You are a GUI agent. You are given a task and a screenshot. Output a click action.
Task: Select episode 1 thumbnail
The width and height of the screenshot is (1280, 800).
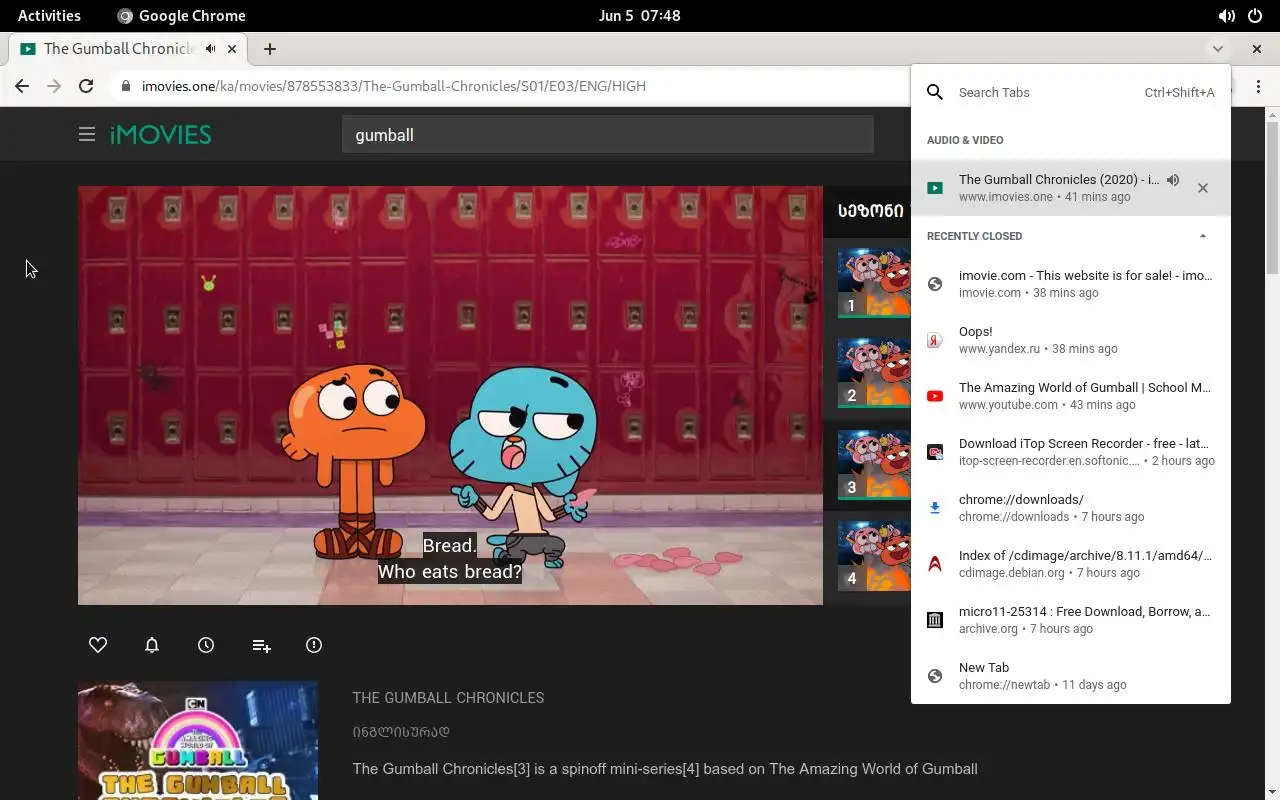coord(874,282)
